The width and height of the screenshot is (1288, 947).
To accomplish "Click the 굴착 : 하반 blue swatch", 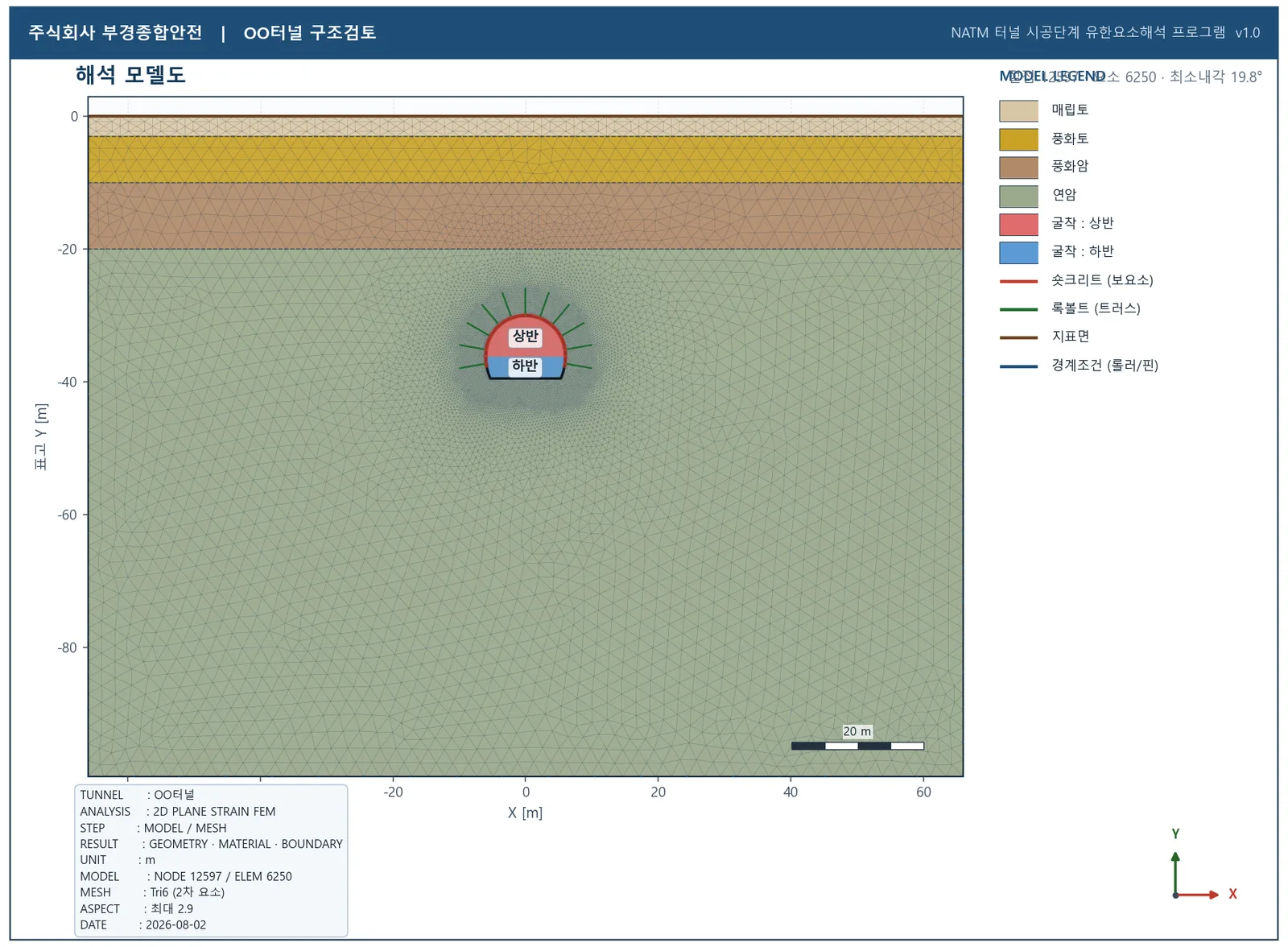I will (x=1018, y=252).
